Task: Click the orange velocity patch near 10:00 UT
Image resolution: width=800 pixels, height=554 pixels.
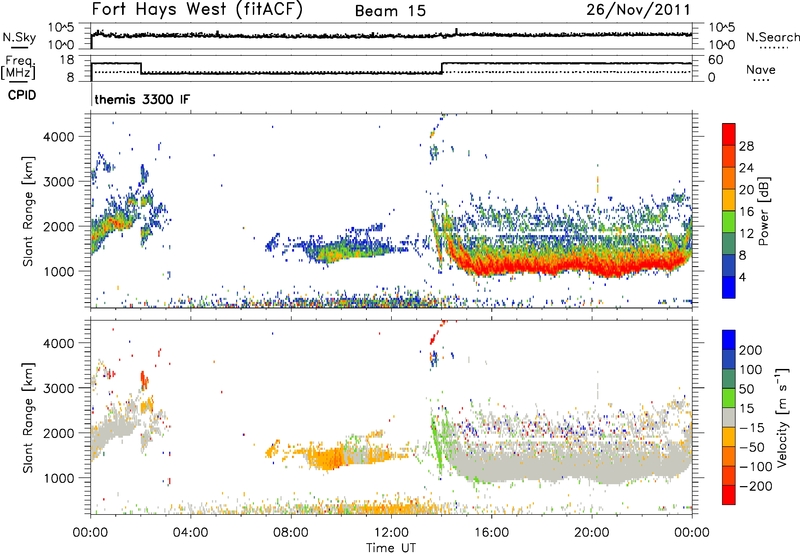Action: [329, 457]
